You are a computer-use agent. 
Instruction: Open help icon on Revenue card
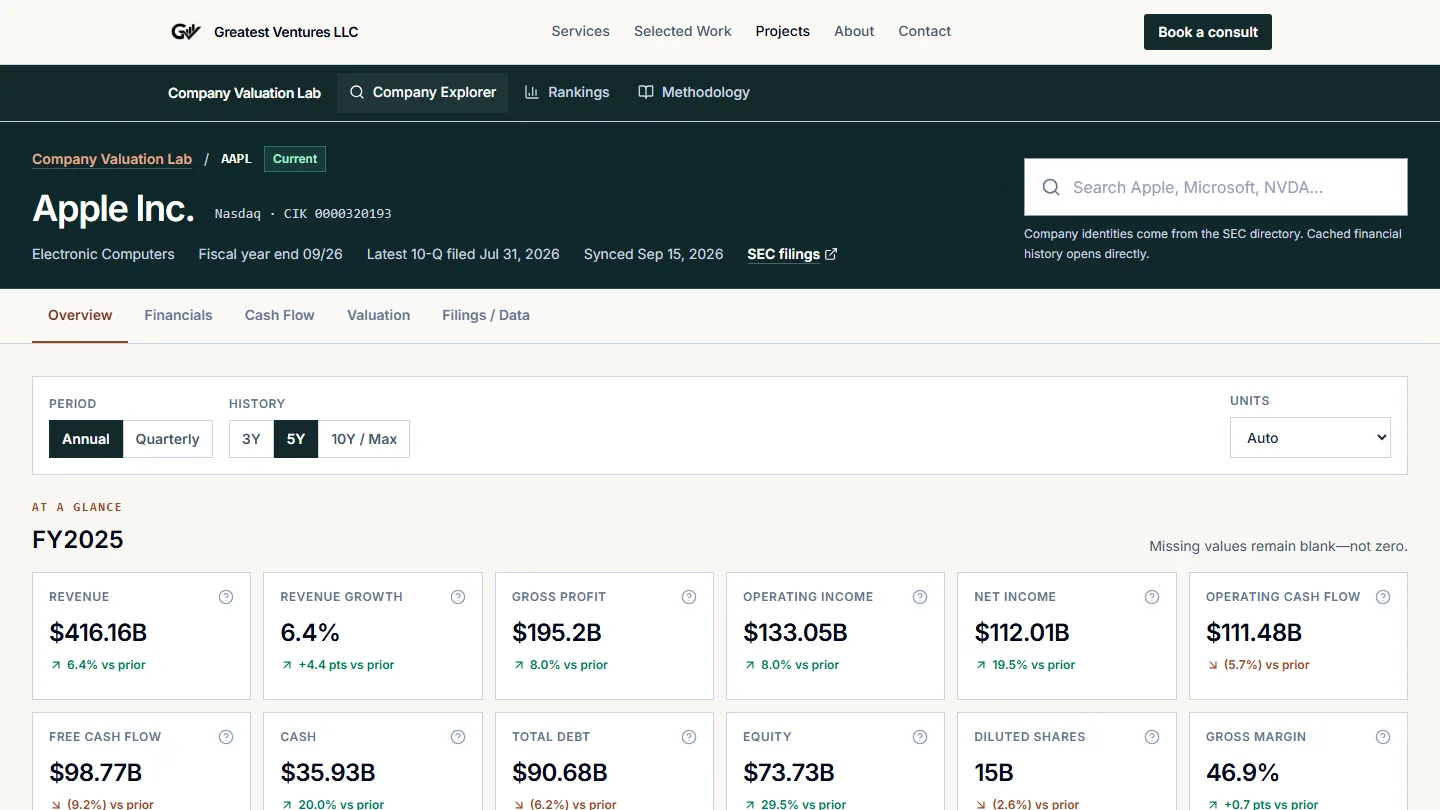226,597
